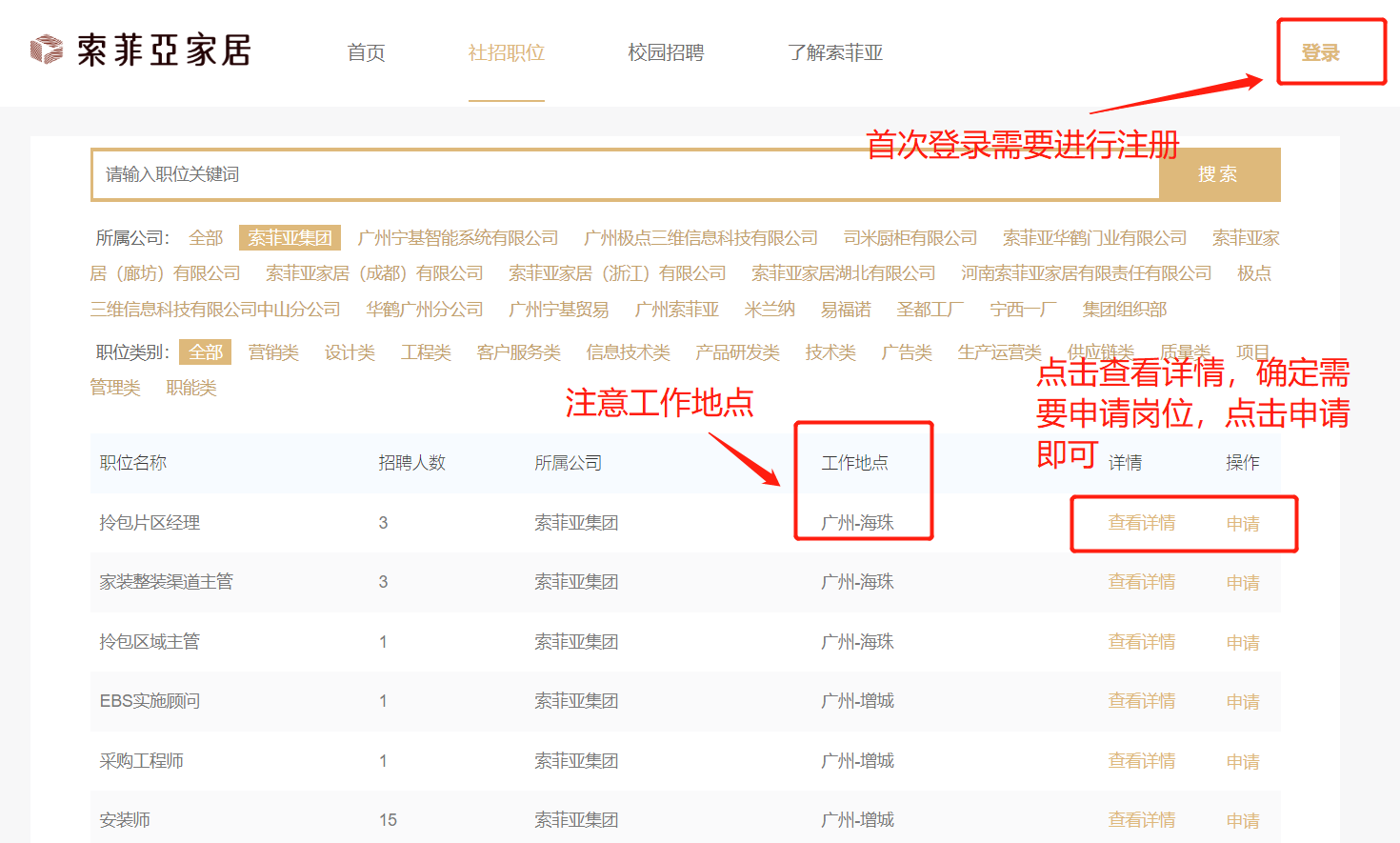Image resolution: width=1400 pixels, height=843 pixels.
Task: Click 申请 for EBS实施顾问
Action: 1243,702
